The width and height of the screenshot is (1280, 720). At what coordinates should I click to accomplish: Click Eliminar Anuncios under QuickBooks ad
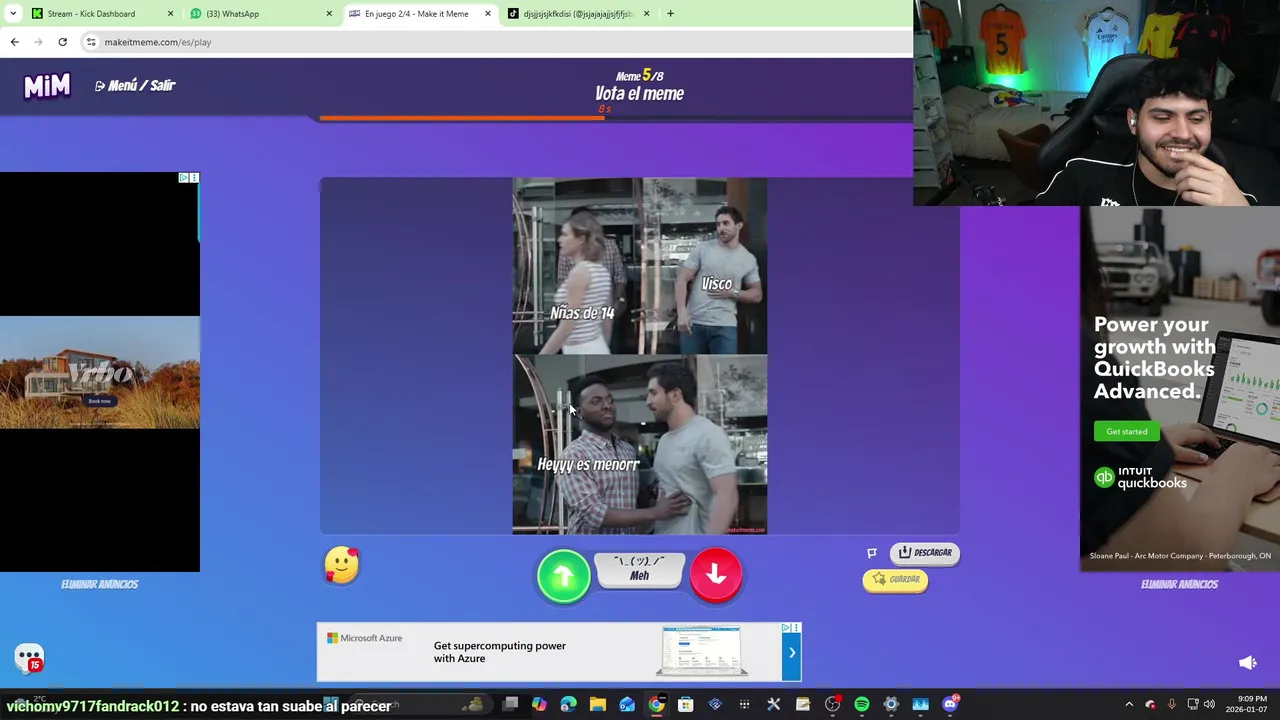point(1180,585)
